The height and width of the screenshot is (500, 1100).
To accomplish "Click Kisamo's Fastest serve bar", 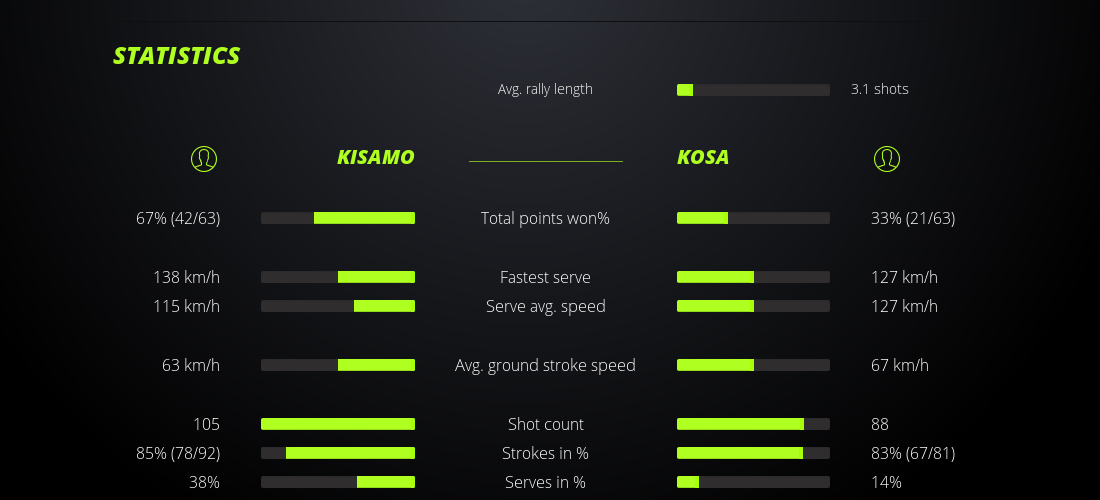I will (x=338, y=277).
